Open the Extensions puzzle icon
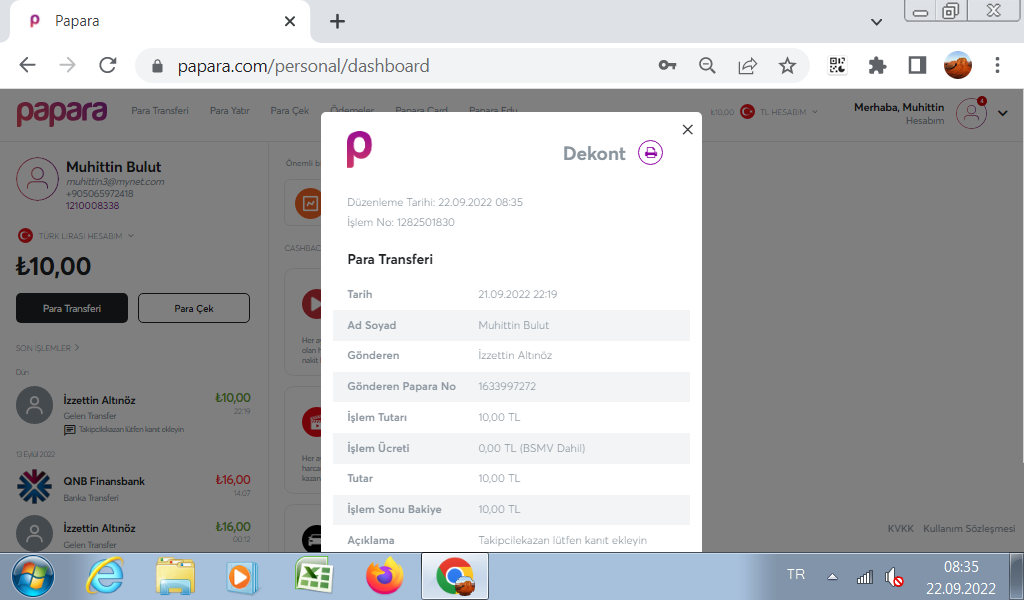This screenshot has width=1024, height=600. (877, 65)
